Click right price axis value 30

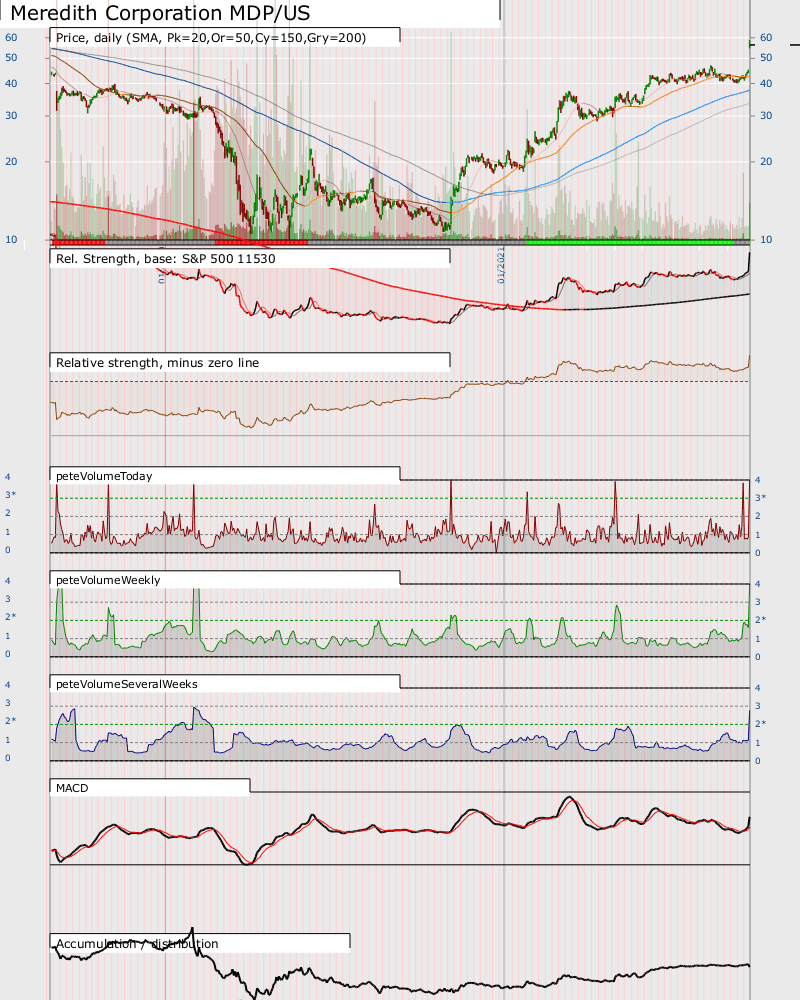coord(766,115)
